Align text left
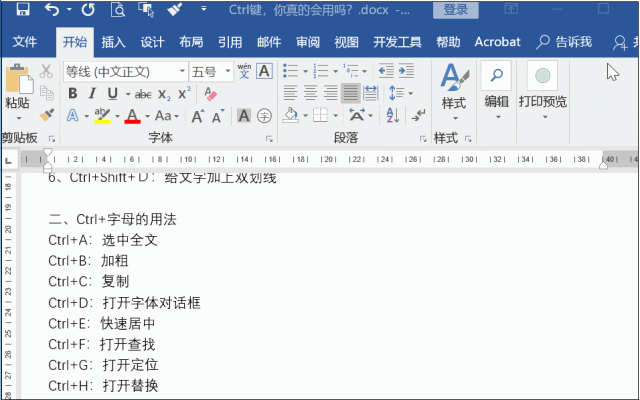The image size is (640, 400). pos(290,93)
